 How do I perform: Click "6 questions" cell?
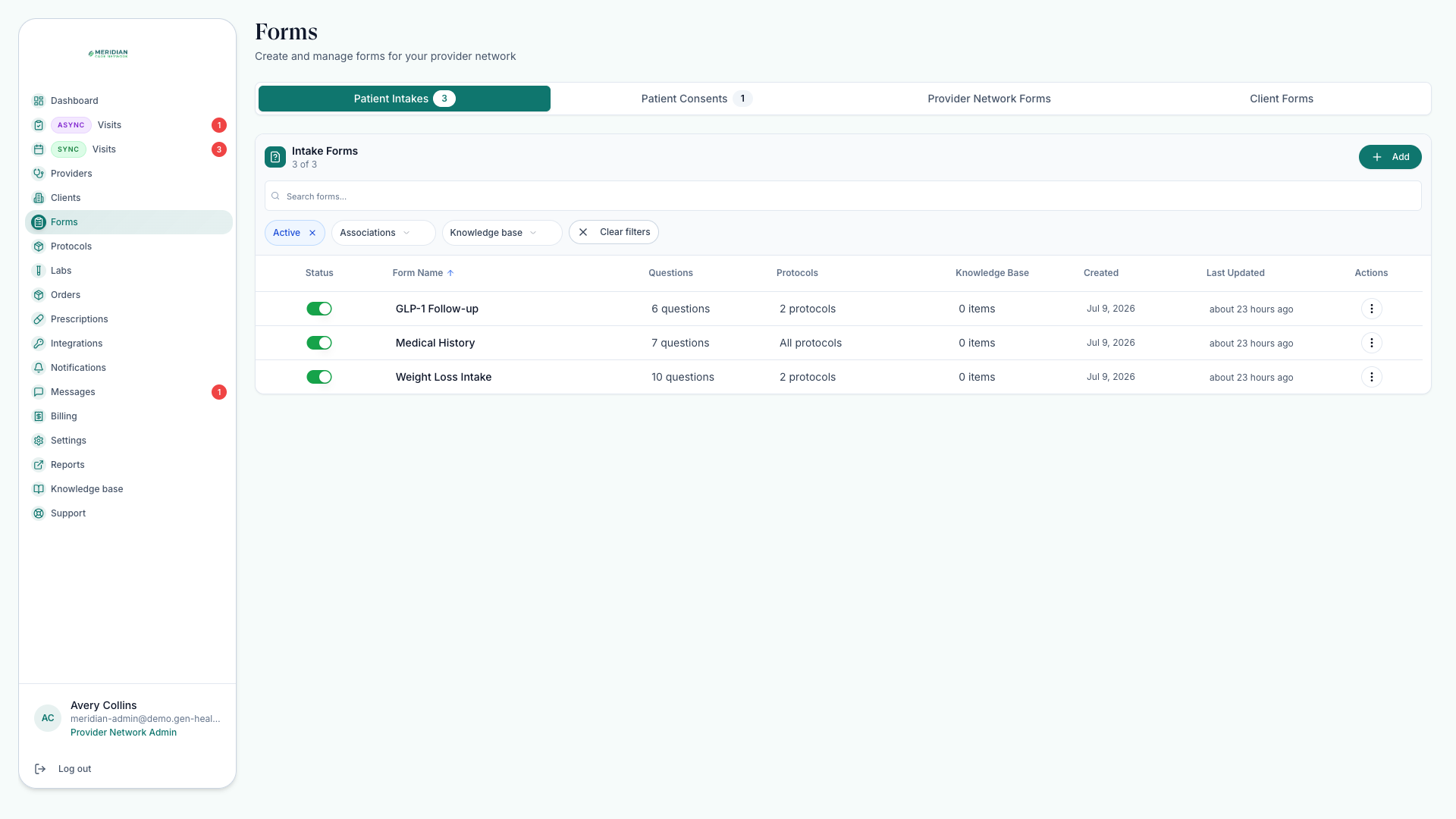click(x=680, y=309)
